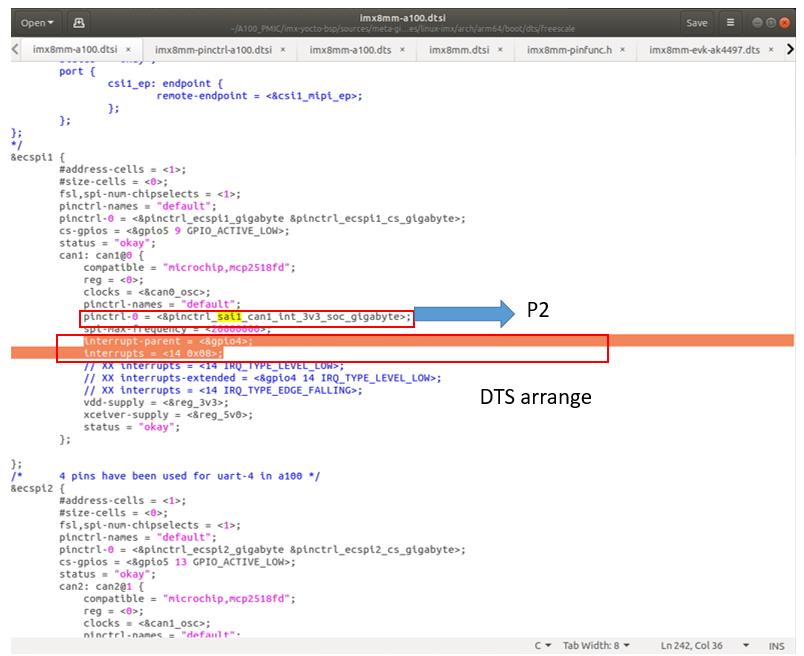The width and height of the screenshot is (804, 656).
Task: Click the highlighted sai1 search match
Action: coord(229,316)
